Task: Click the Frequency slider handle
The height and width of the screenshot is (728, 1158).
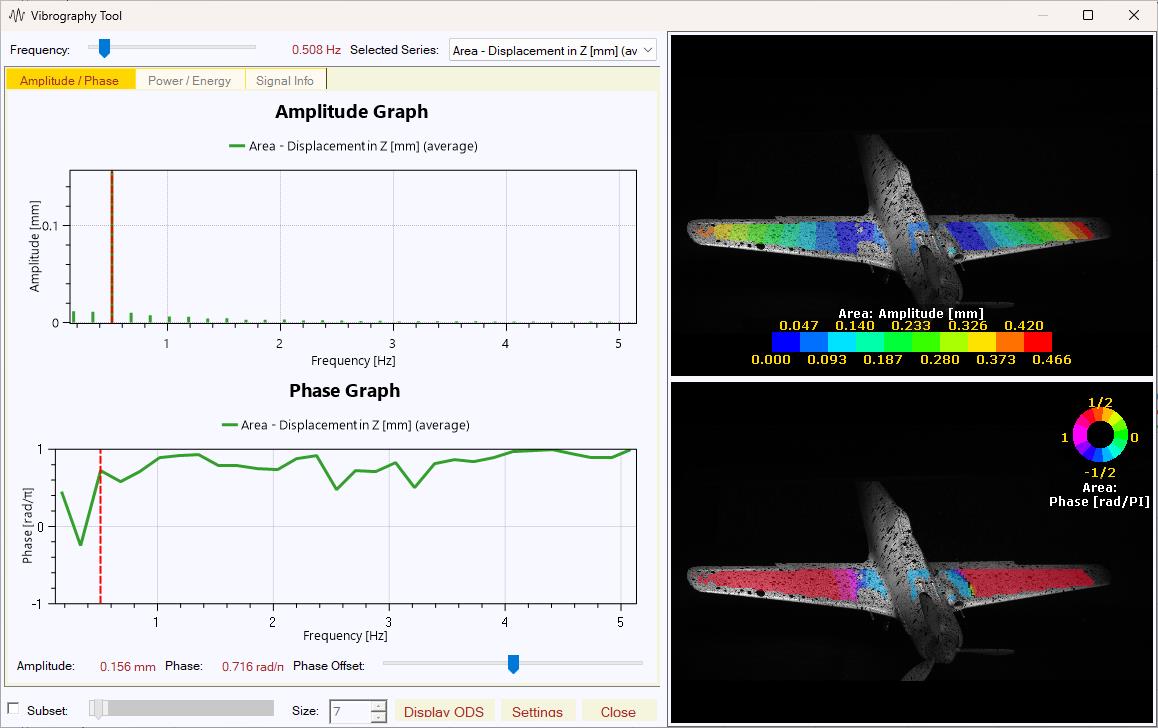Action: (104, 46)
